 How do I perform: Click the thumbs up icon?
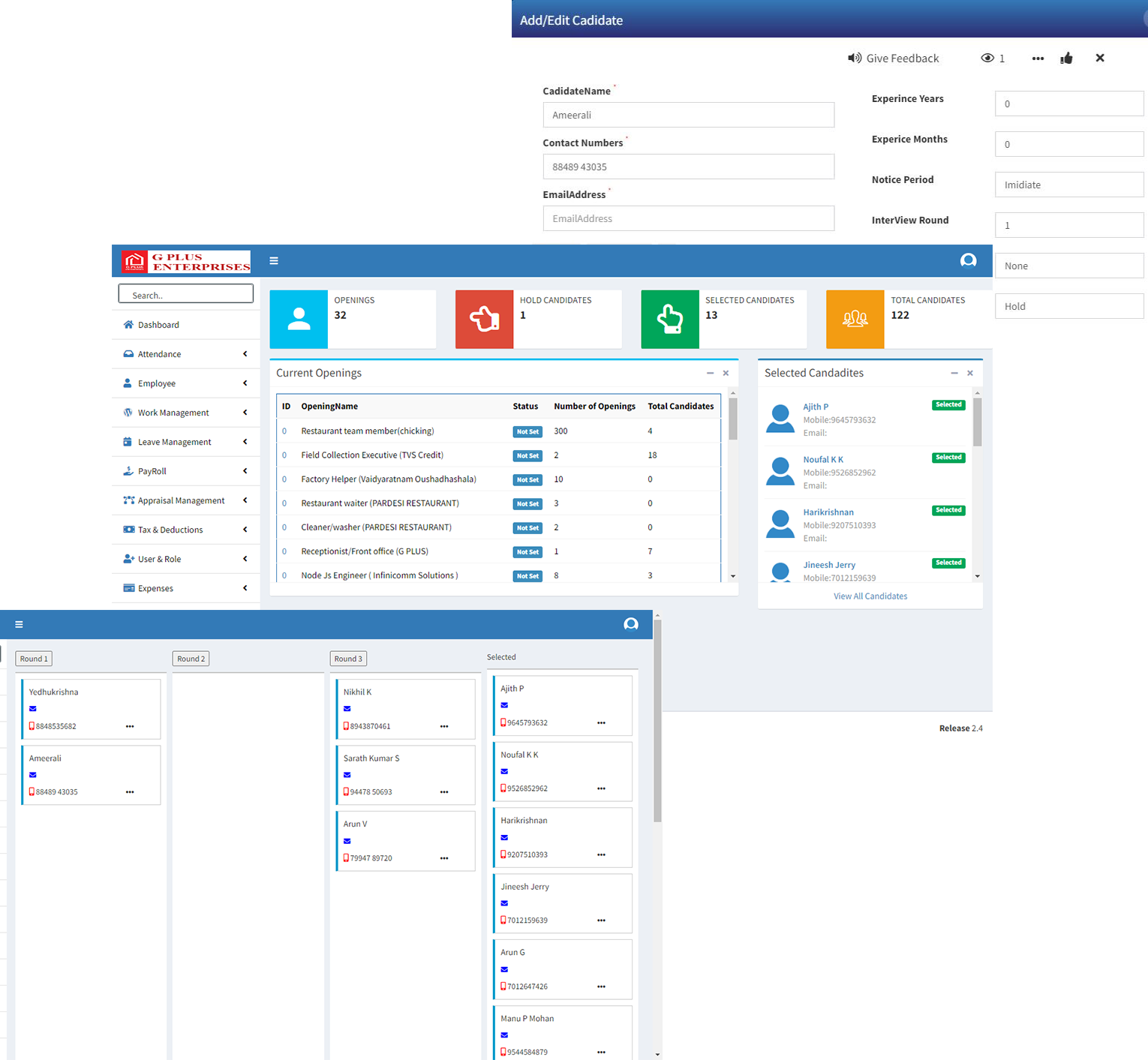click(1066, 59)
